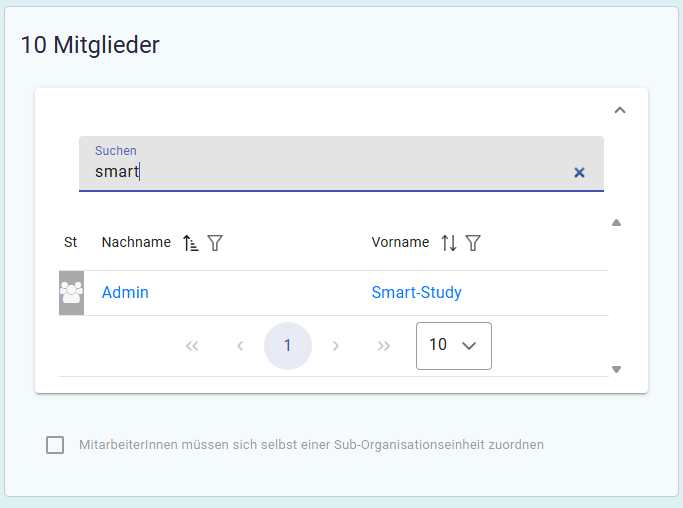Click into the Suchen search field
The image size is (683, 508).
[x=330, y=172]
